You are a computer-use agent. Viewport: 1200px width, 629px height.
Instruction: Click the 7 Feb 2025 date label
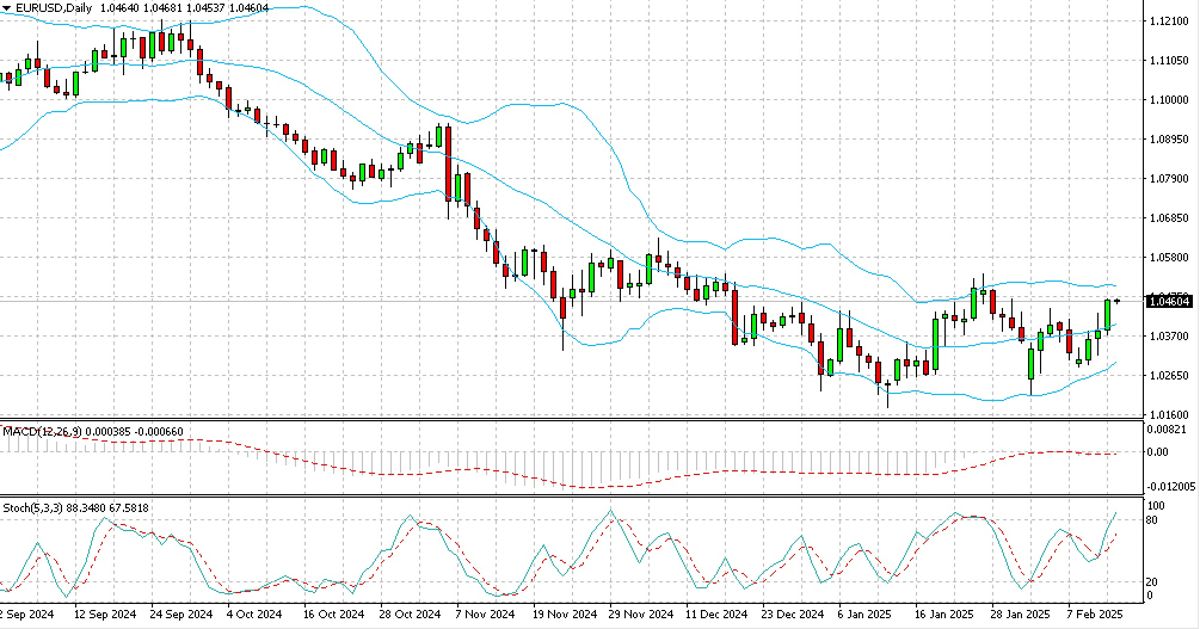1095,613
